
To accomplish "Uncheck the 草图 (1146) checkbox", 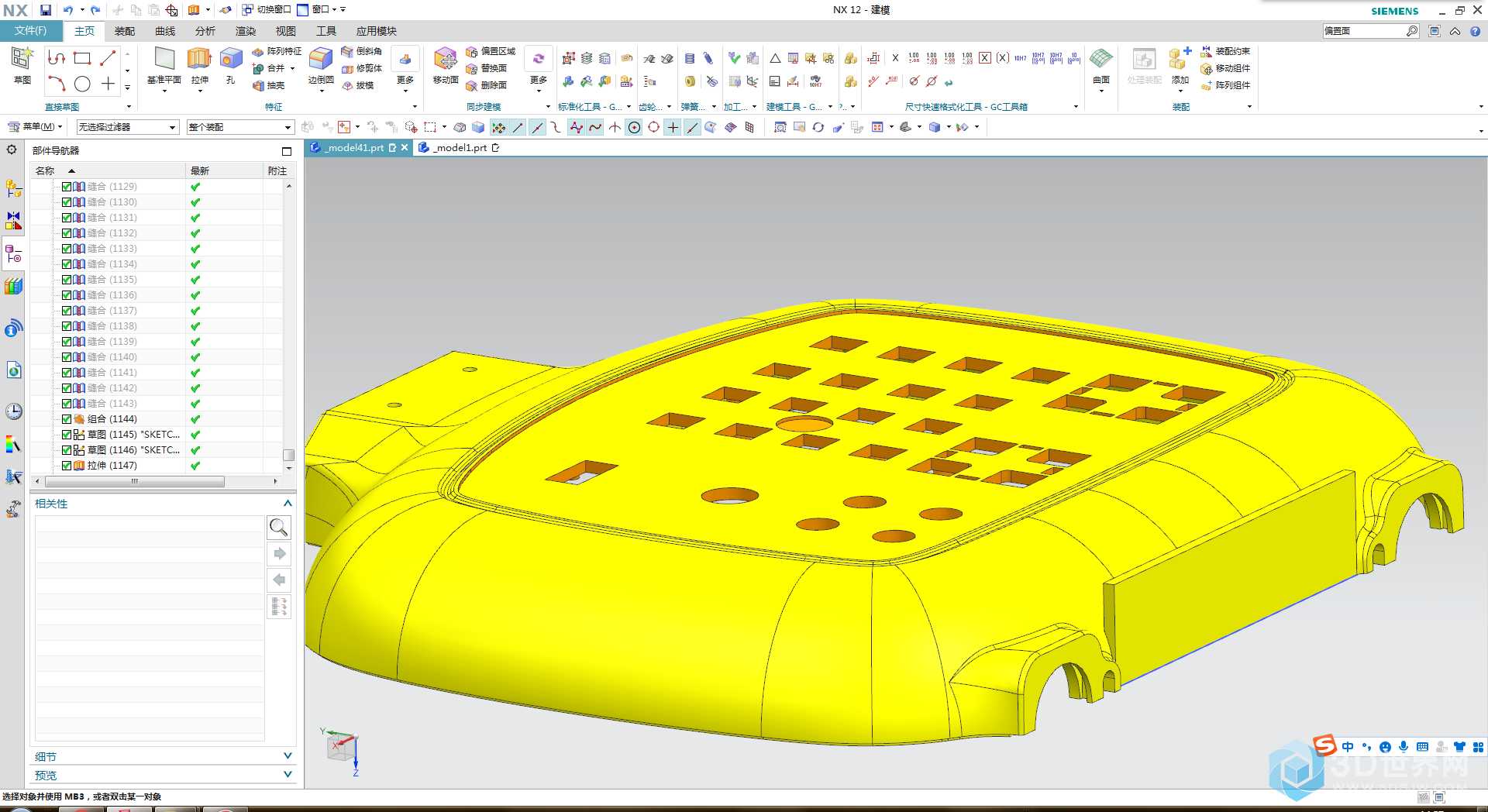I will (x=67, y=450).
